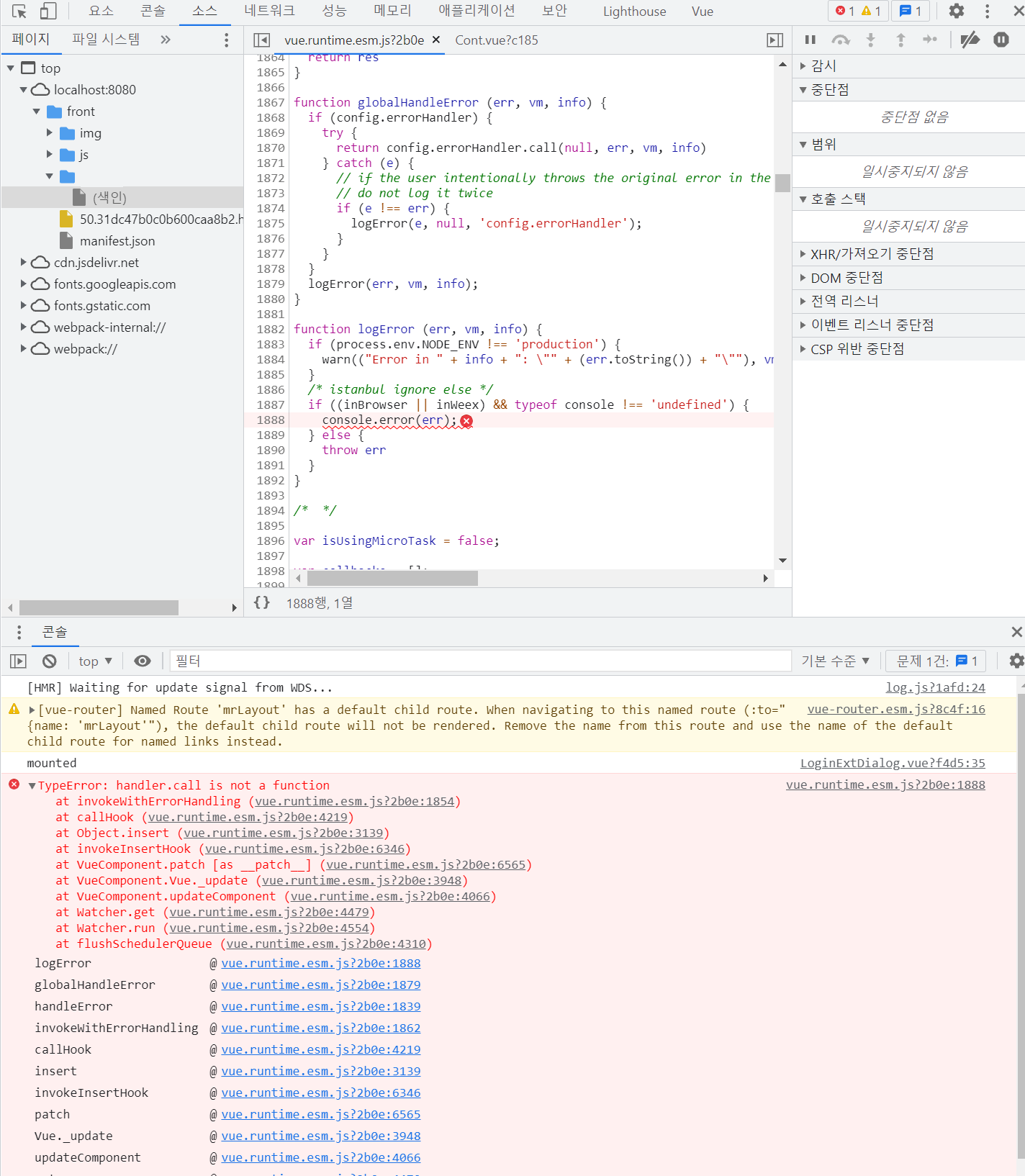The width and height of the screenshot is (1025, 1176).
Task: Show console sidebar icon
Action: [x=18, y=661]
